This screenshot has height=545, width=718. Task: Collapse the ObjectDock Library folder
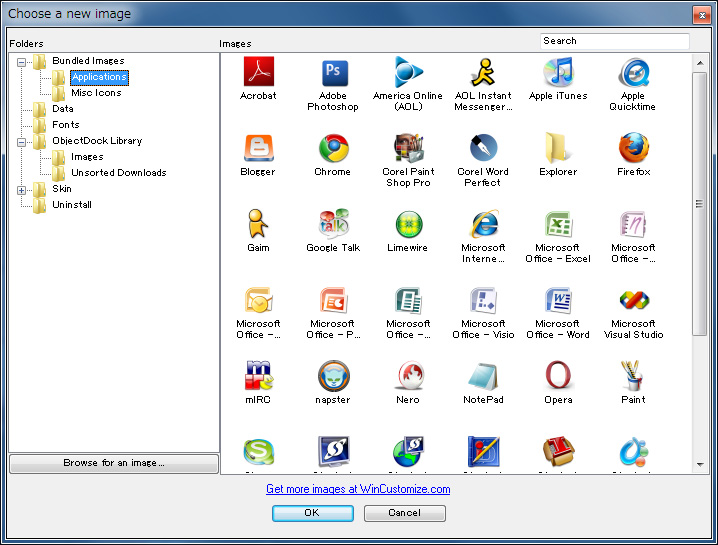coord(22,142)
